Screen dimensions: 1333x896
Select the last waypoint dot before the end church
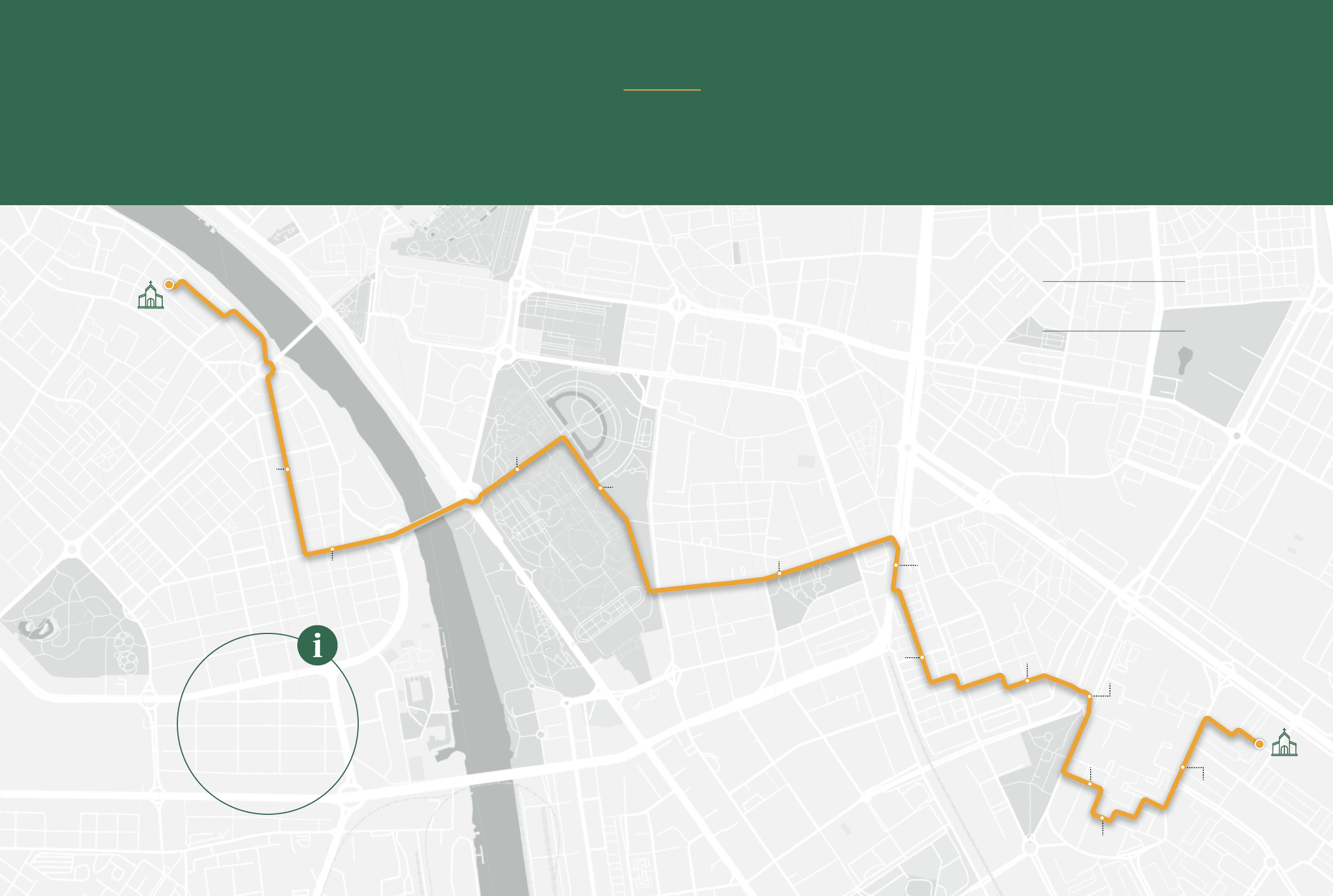[x=1182, y=767]
